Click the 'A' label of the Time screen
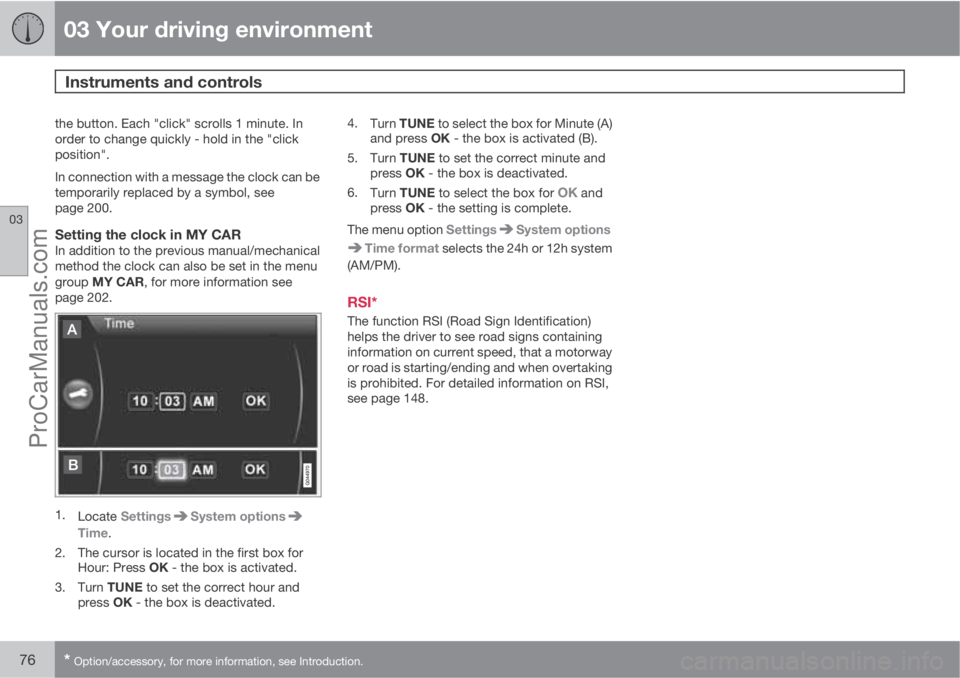The image size is (960, 678). coord(72,330)
